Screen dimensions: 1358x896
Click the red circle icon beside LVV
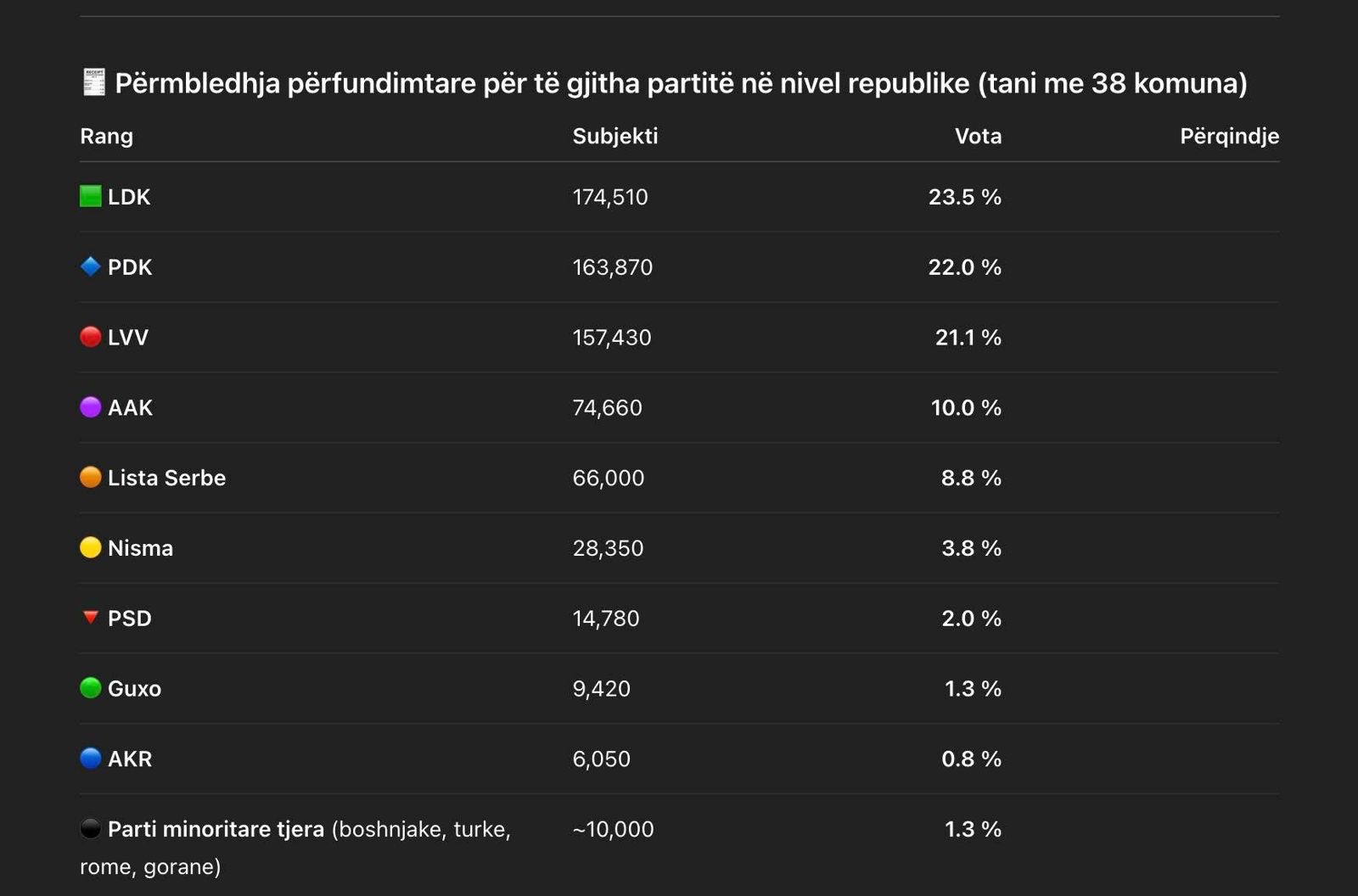[x=91, y=337]
